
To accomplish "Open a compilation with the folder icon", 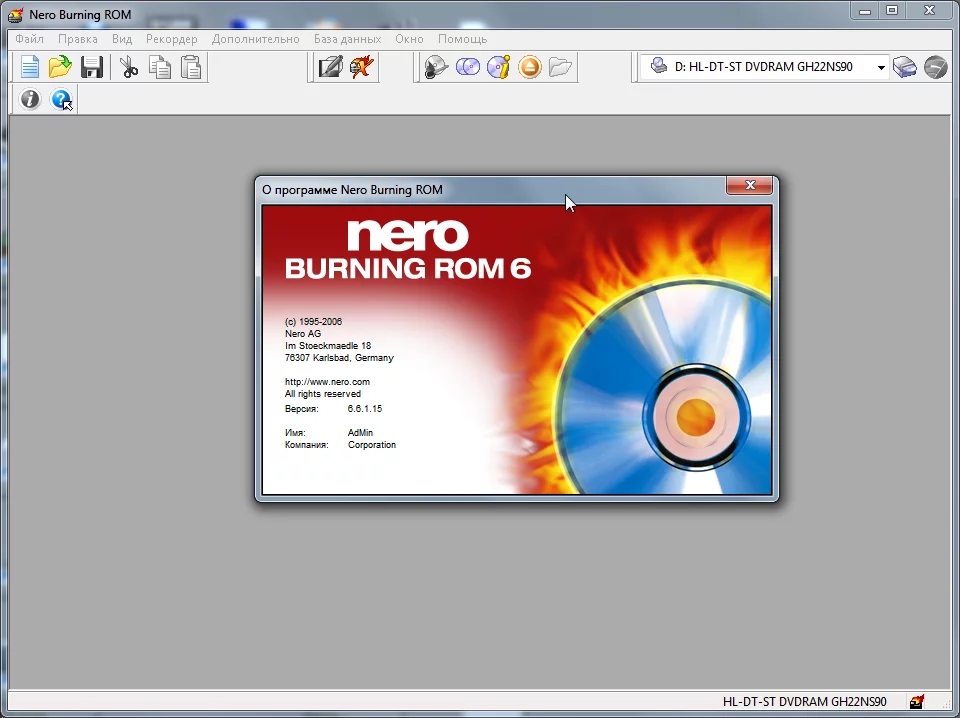I will tap(60, 67).
